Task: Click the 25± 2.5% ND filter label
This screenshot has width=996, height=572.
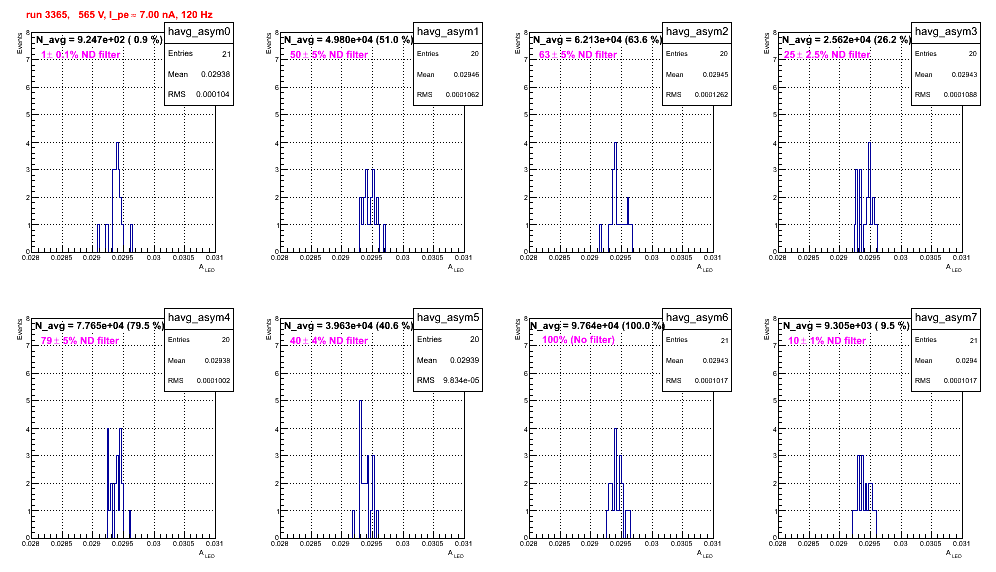Action: coord(827,55)
